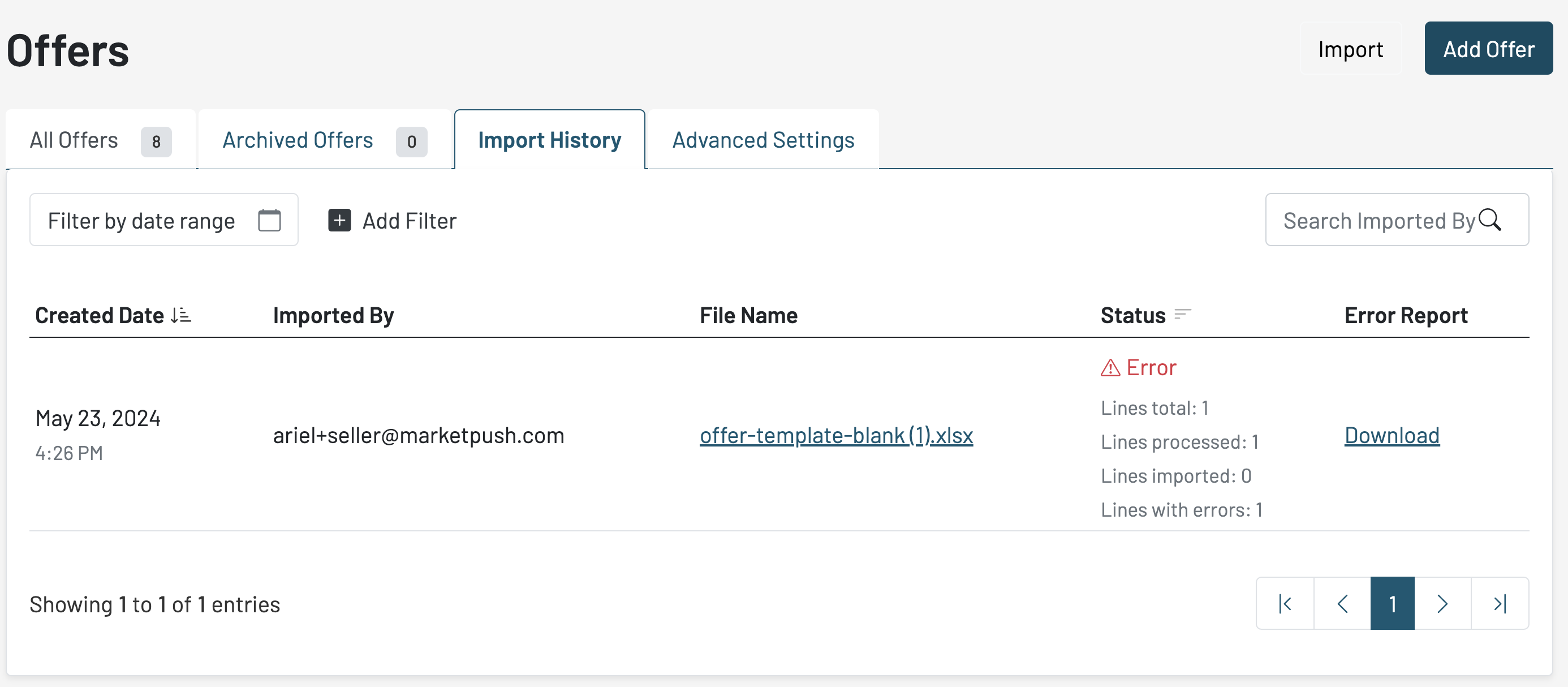The width and height of the screenshot is (1568, 687).
Task: Open offer-template-blank (1).xlsx file link
Action: coord(835,436)
